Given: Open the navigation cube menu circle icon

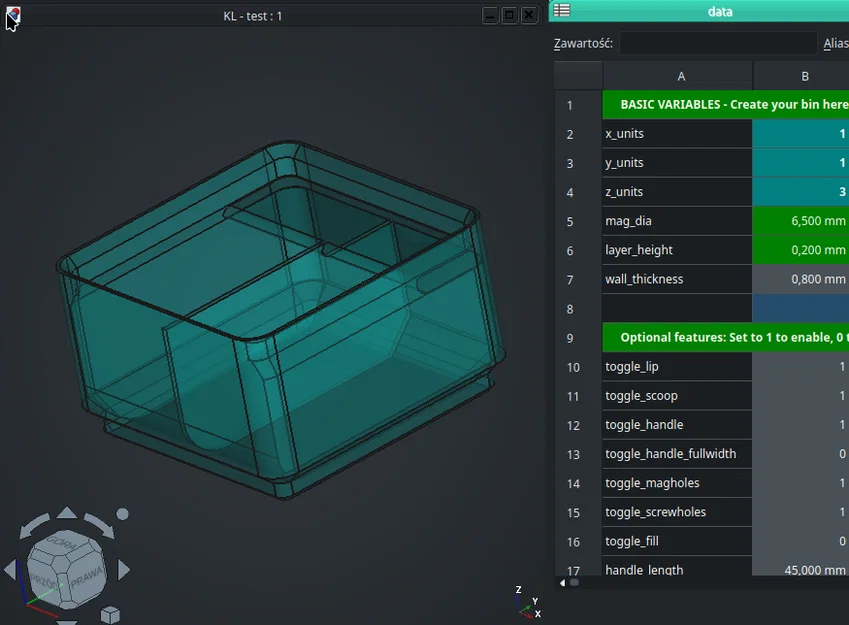Looking at the screenshot, I should click(123, 514).
